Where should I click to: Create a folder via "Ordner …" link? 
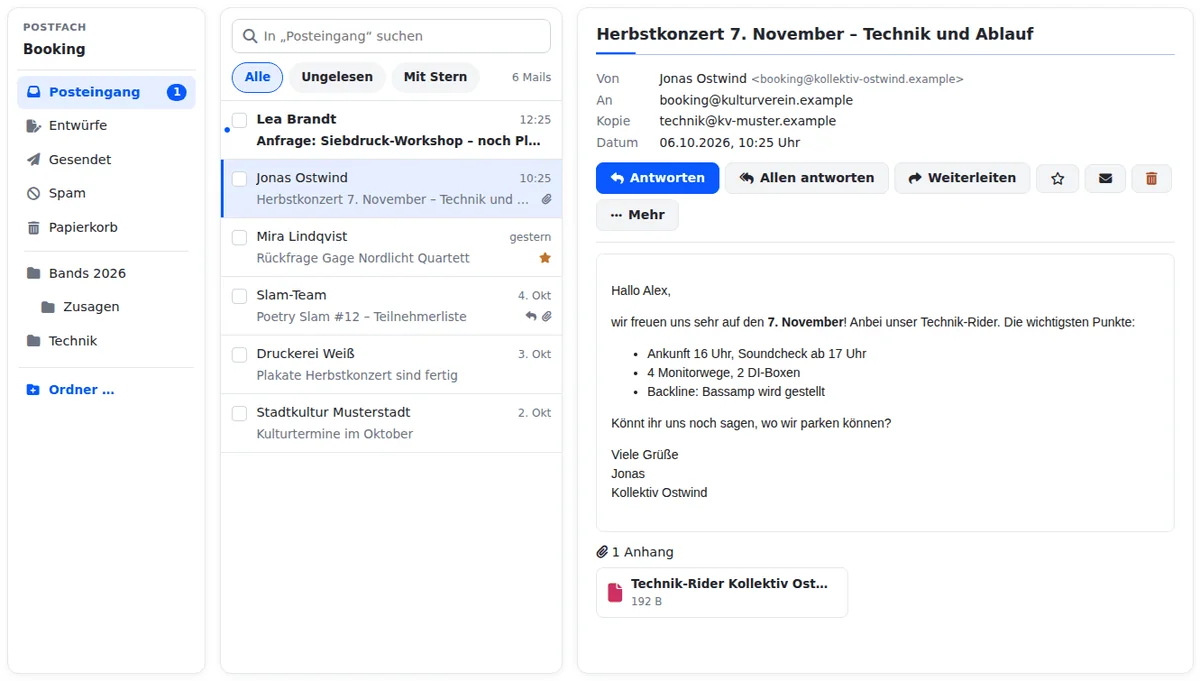point(106,390)
